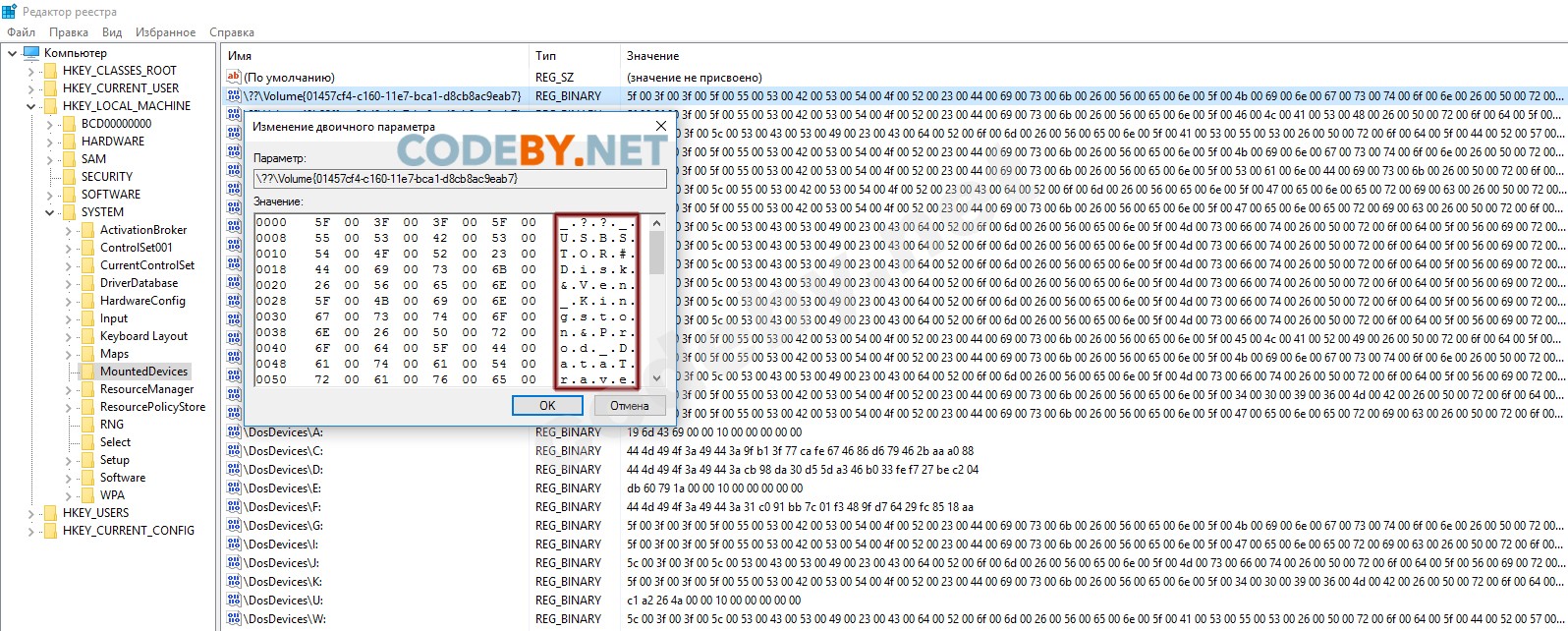Click the binary icon of \DosDevices\K:

(234, 582)
